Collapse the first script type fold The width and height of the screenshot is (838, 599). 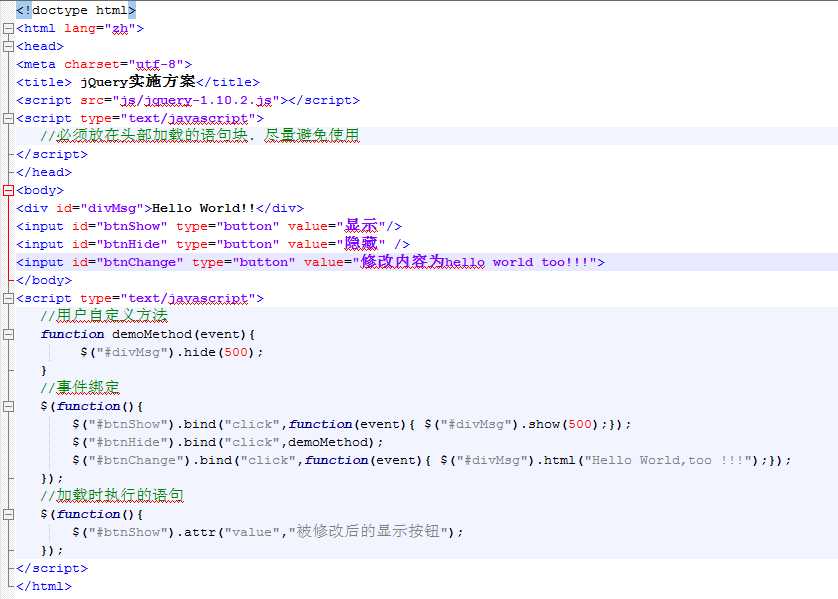click(8, 119)
